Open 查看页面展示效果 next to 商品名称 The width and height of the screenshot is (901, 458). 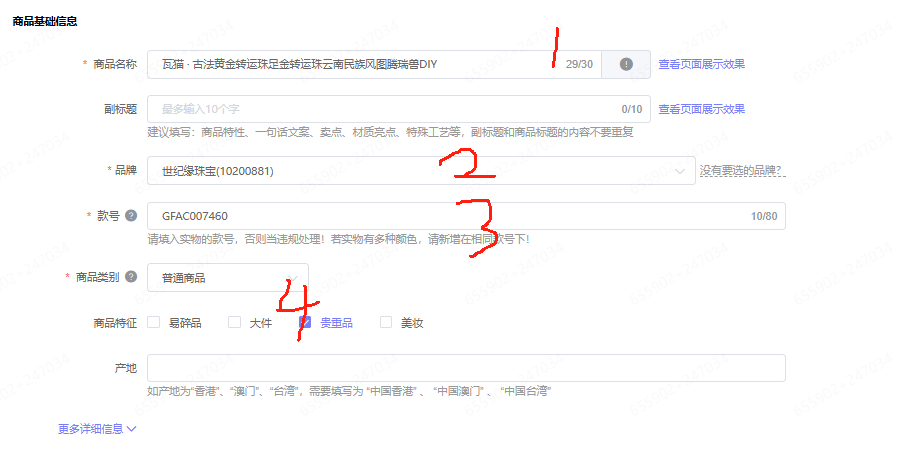[x=701, y=64]
